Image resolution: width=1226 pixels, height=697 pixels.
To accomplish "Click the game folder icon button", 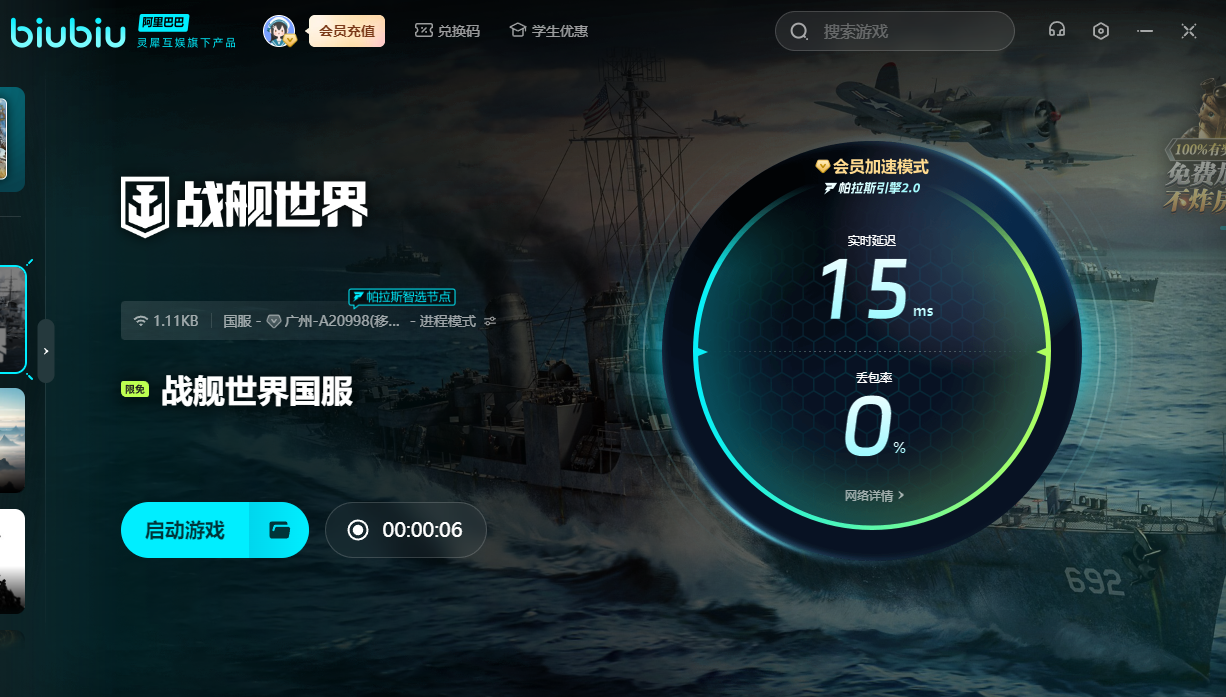I will click(x=280, y=530).
